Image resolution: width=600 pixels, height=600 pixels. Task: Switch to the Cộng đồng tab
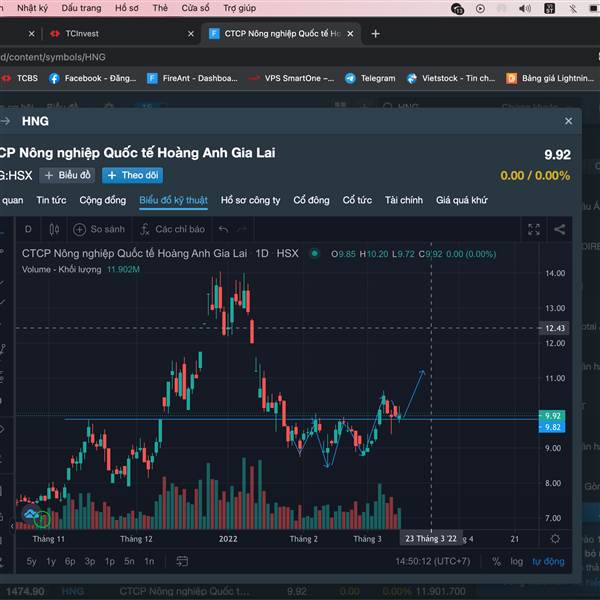click(x=103, y=200)
